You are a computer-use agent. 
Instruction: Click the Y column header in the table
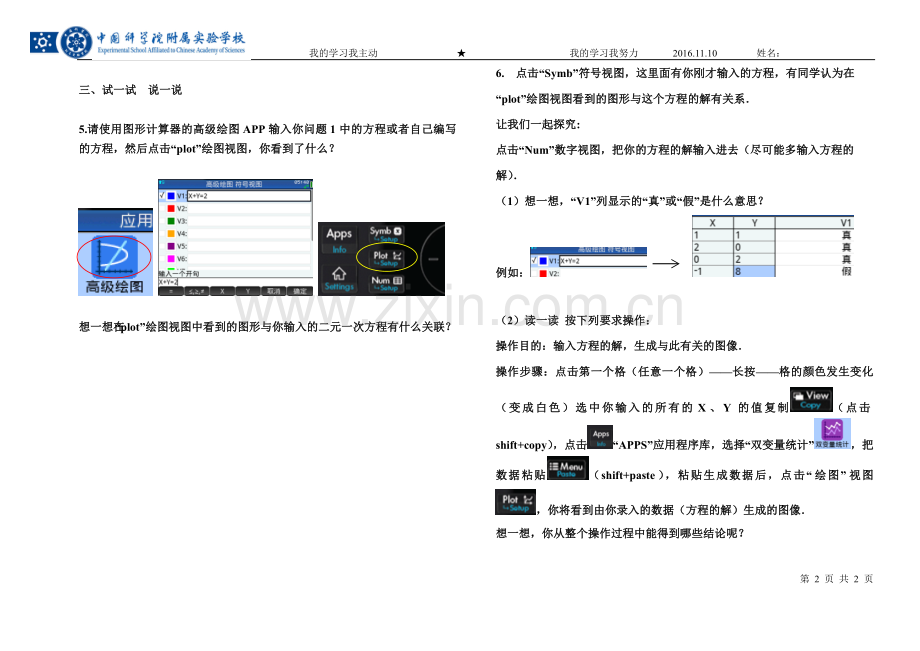click(x=754, y=223)
